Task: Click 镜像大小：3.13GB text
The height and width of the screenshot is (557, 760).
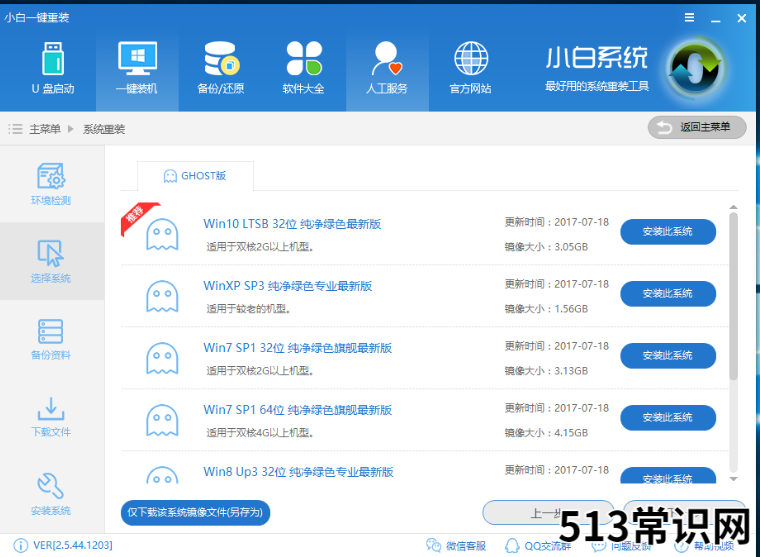Action: pyautogui.click(x=546, y=371)
